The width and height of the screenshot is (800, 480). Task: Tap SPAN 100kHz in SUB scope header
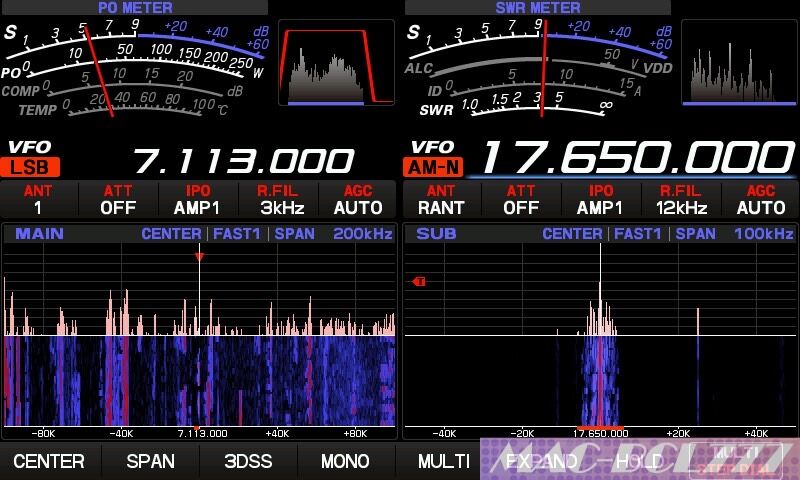734,234
